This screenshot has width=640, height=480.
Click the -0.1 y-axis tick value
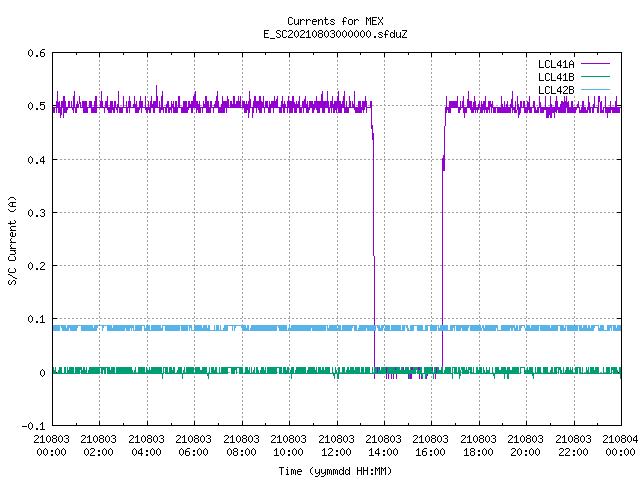pos(33,426)
